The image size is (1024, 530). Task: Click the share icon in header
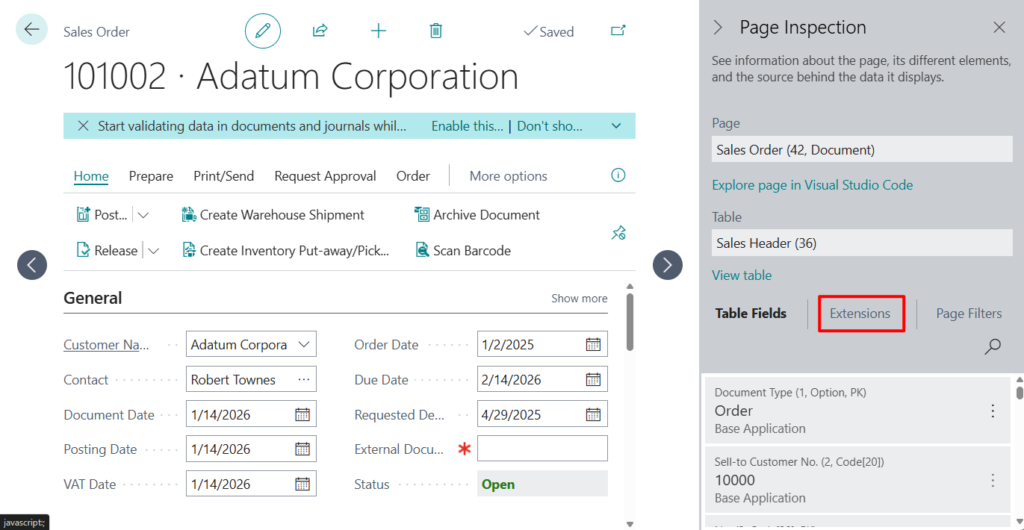tap(320, 31)
